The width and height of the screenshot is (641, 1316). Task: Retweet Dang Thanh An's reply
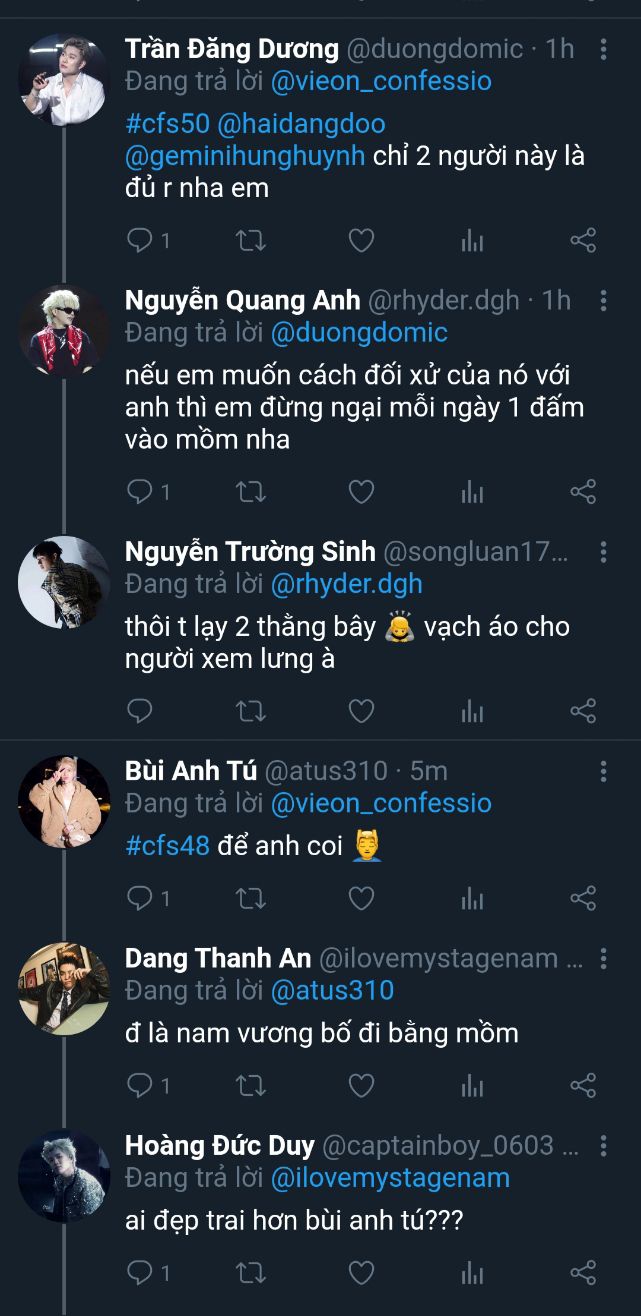tap(250, 1085)
